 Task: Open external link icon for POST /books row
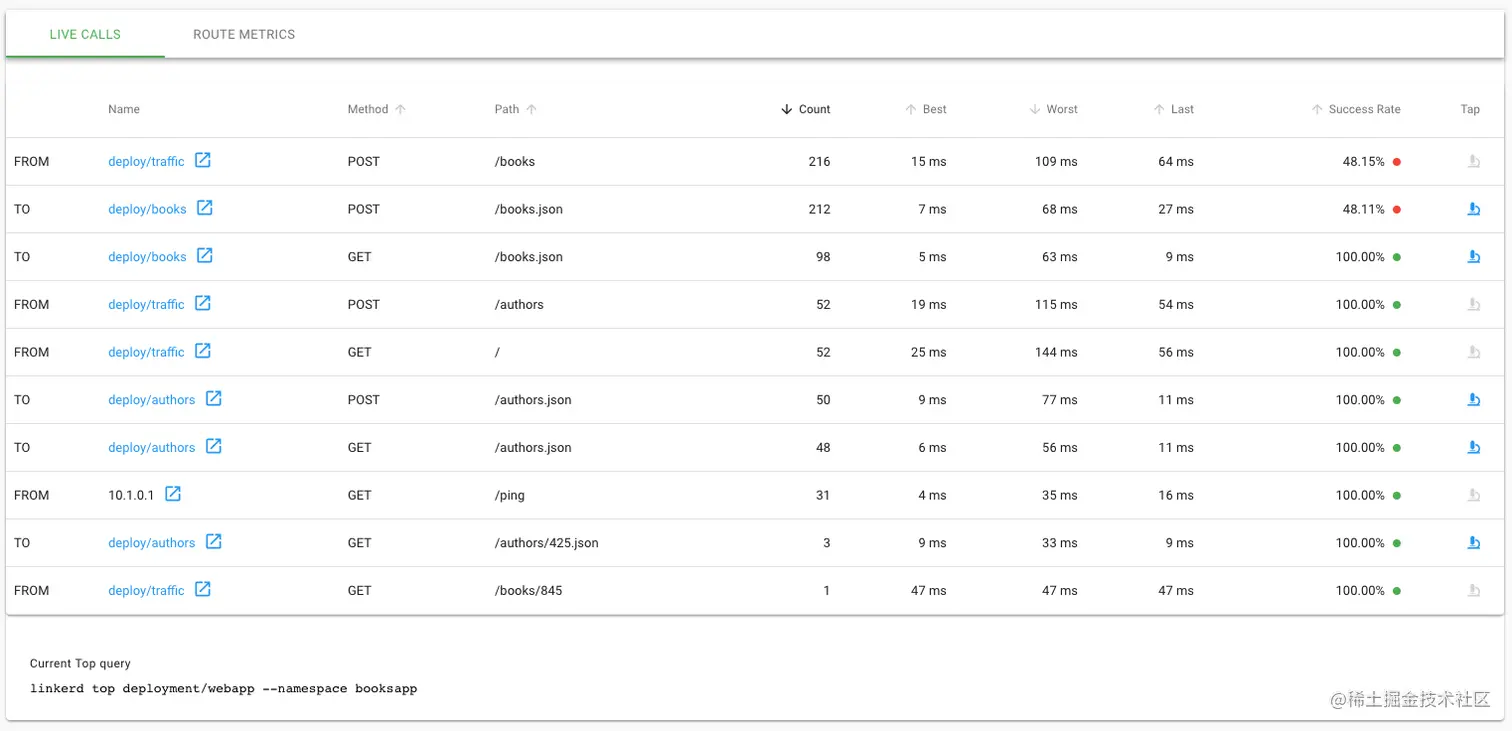tap(203, 160)
